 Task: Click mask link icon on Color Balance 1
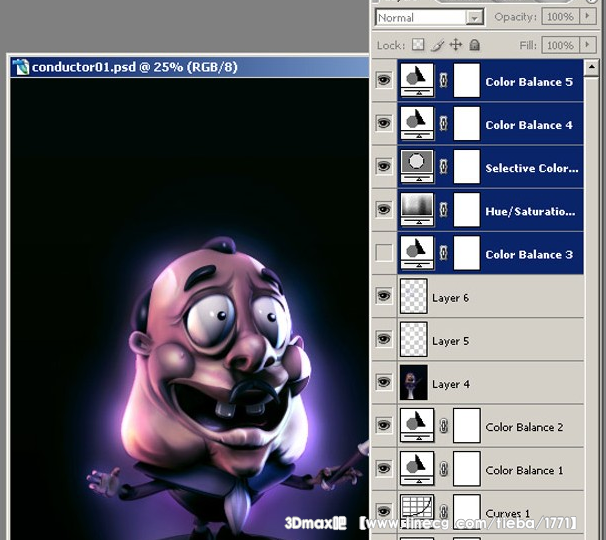(444, 469)
